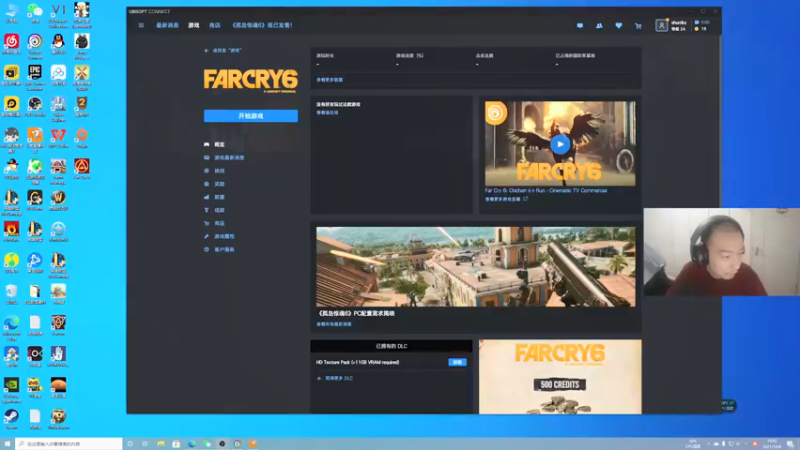This screenshot has height=450, width=800.
Task: Open the view more game streams link
Action: (506, 199)
